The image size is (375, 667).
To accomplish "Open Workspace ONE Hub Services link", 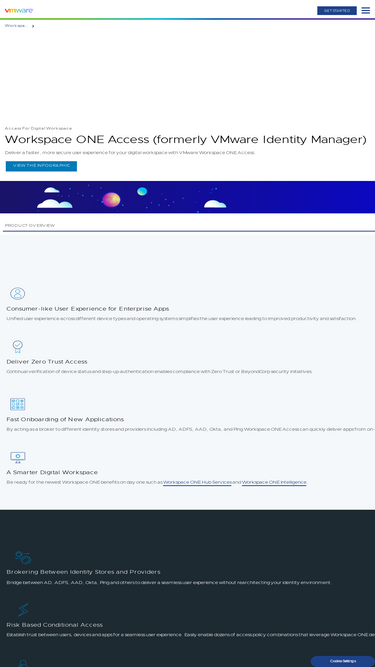I will [197, 482].
